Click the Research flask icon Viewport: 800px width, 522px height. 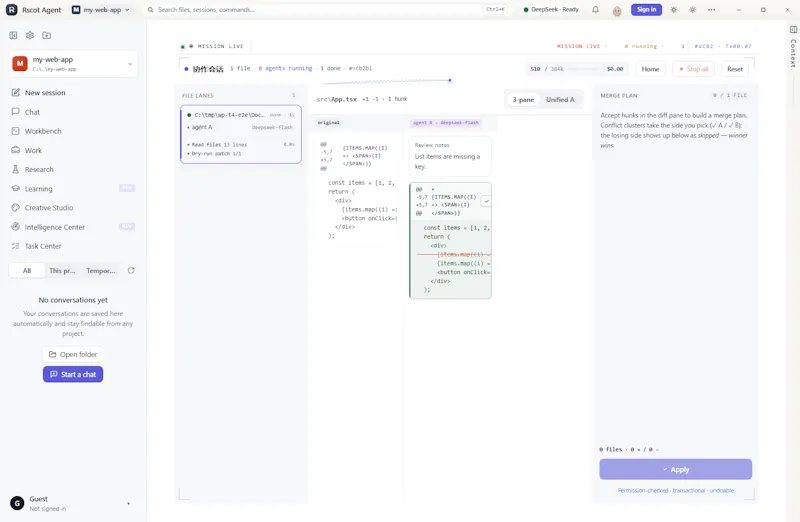click(15, 169)
